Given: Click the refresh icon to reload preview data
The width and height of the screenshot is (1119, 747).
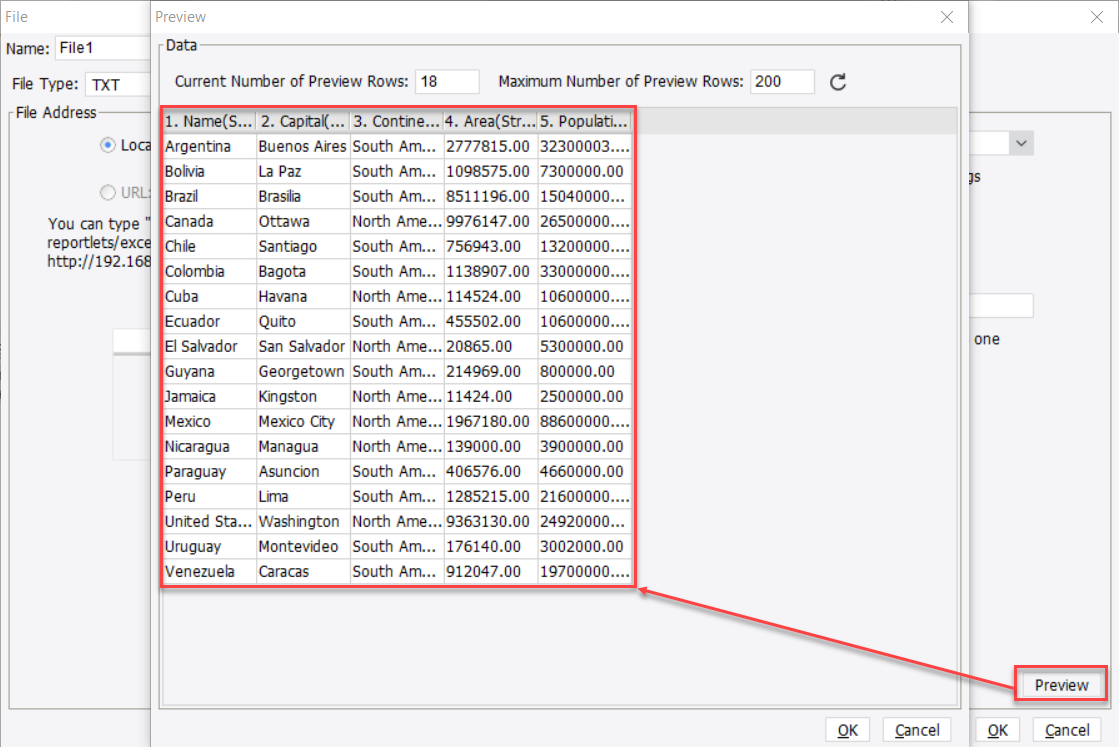Looking at the screenshot, I should [x=839, y=81].
